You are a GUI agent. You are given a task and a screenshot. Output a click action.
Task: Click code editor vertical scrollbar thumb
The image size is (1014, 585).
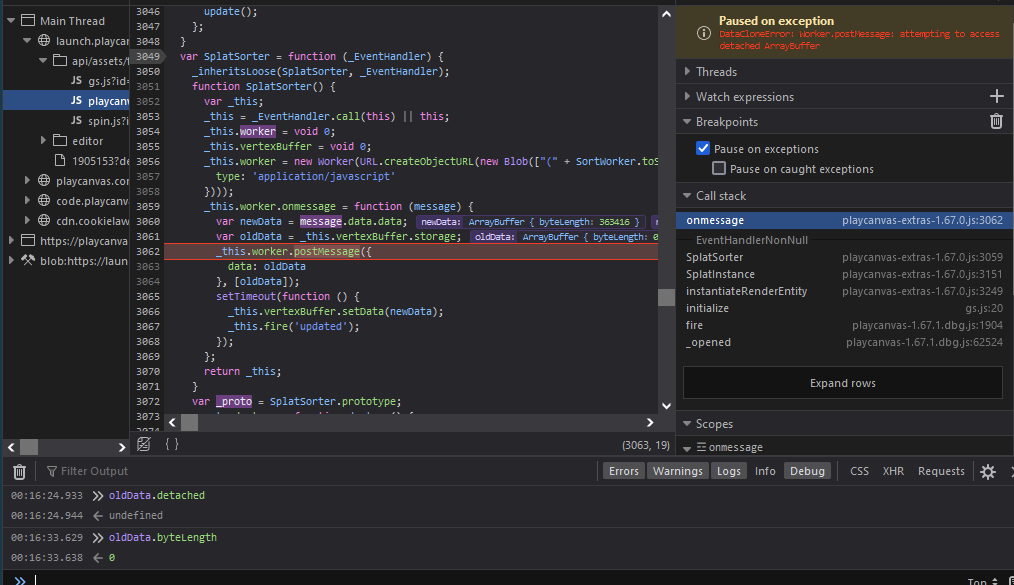click(666, 297)
